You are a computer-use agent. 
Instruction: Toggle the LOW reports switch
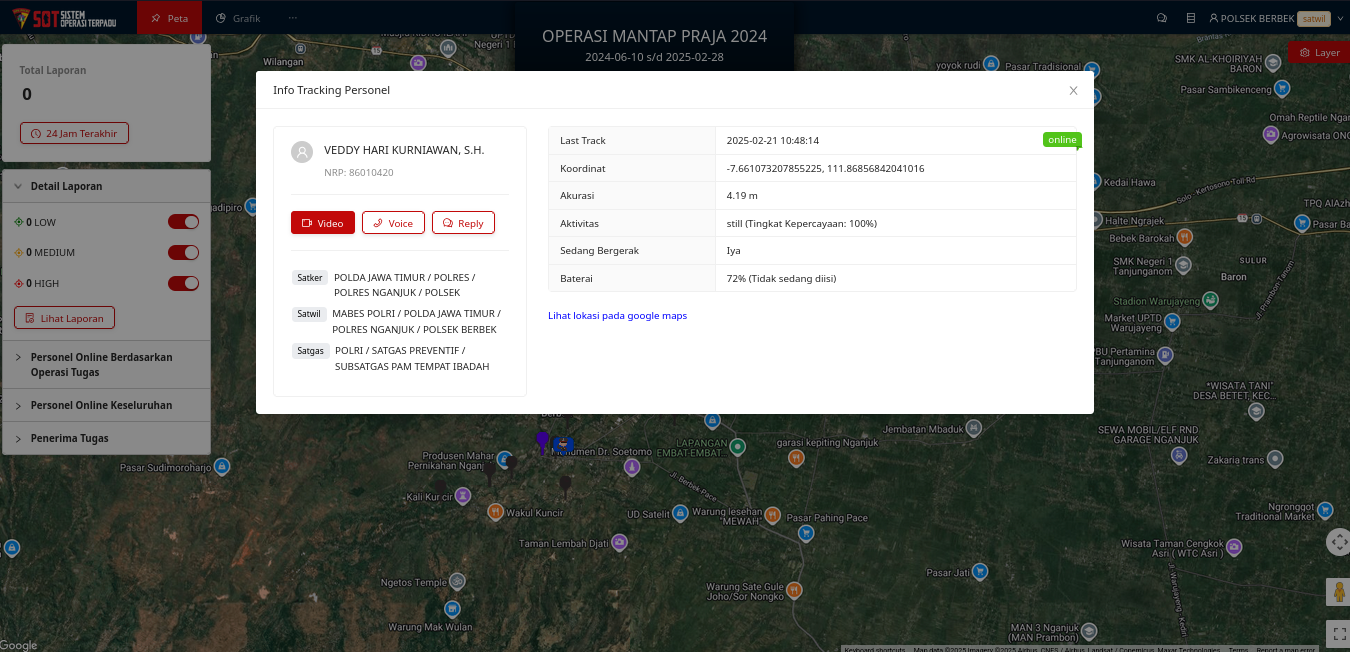tap(183, 222)
